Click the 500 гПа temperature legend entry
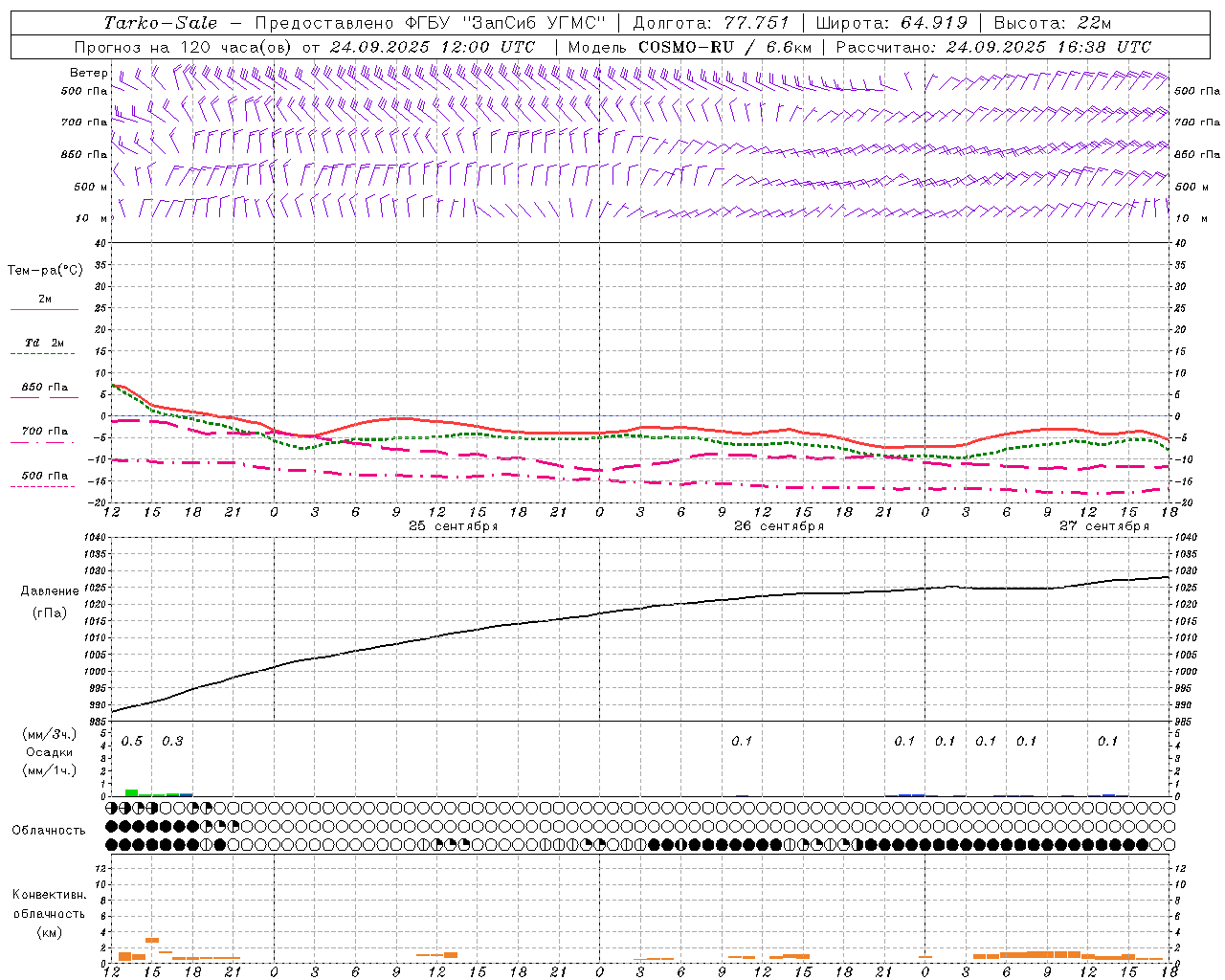This screenshot has width=1225, height=980. 45,476
